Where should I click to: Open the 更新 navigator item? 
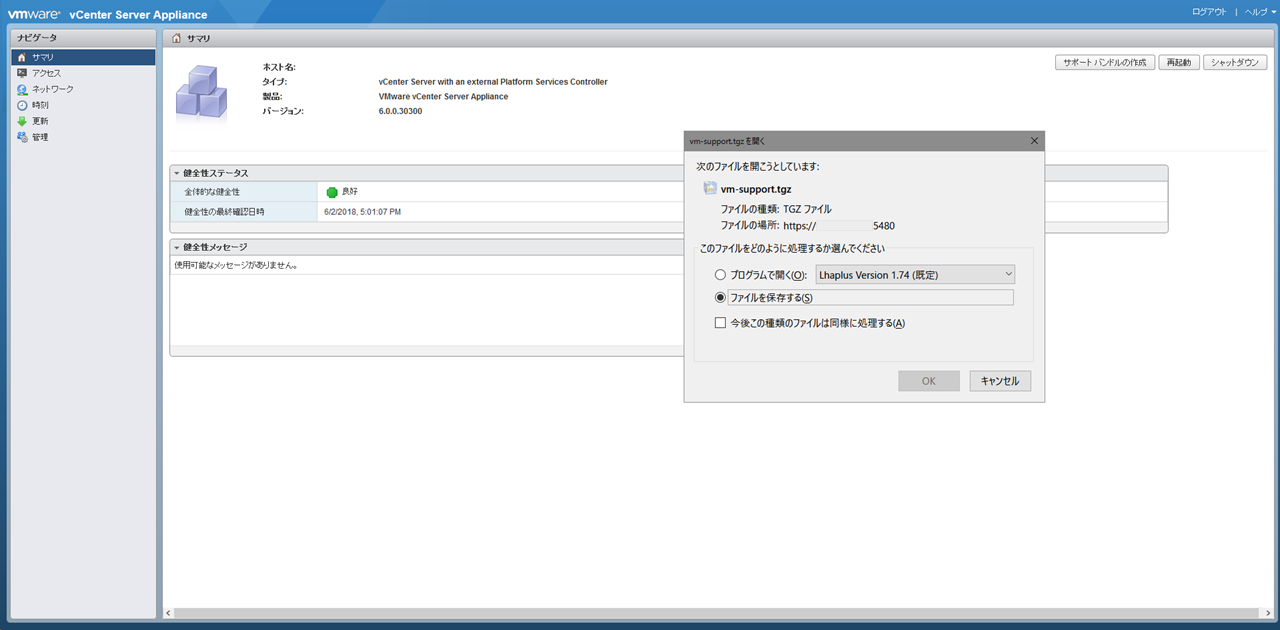pyautogui.click(x=84, y=121)
